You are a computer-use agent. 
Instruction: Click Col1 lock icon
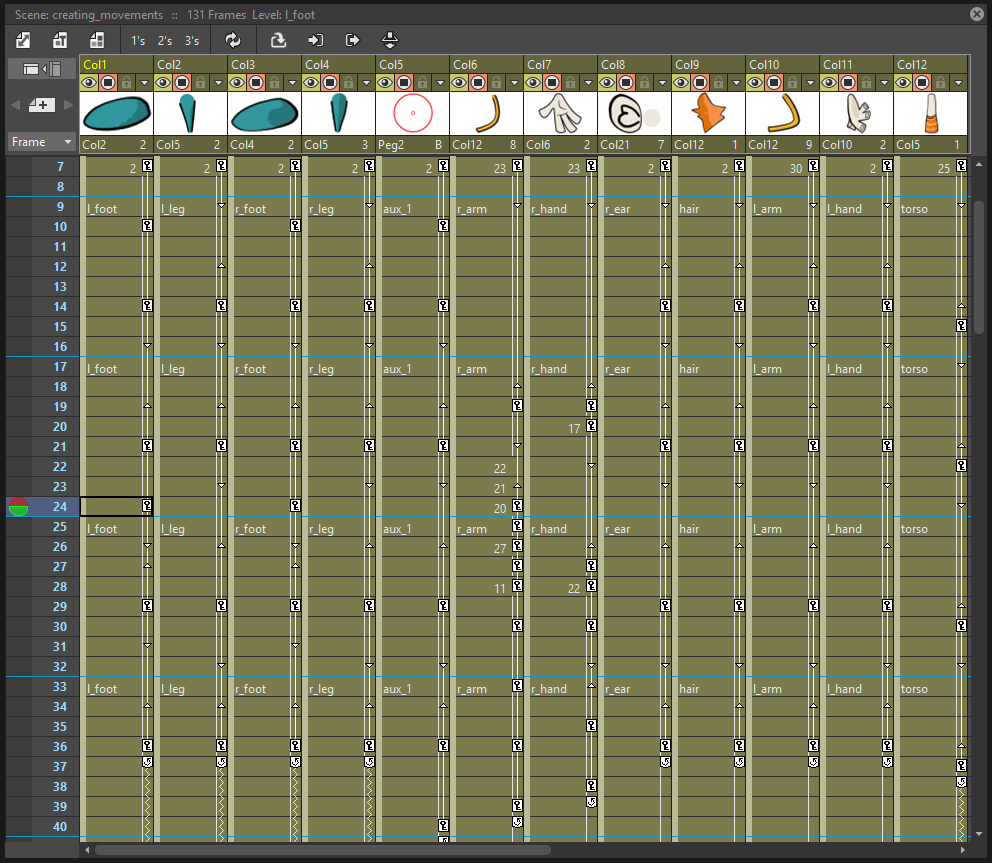coord(127,82)
